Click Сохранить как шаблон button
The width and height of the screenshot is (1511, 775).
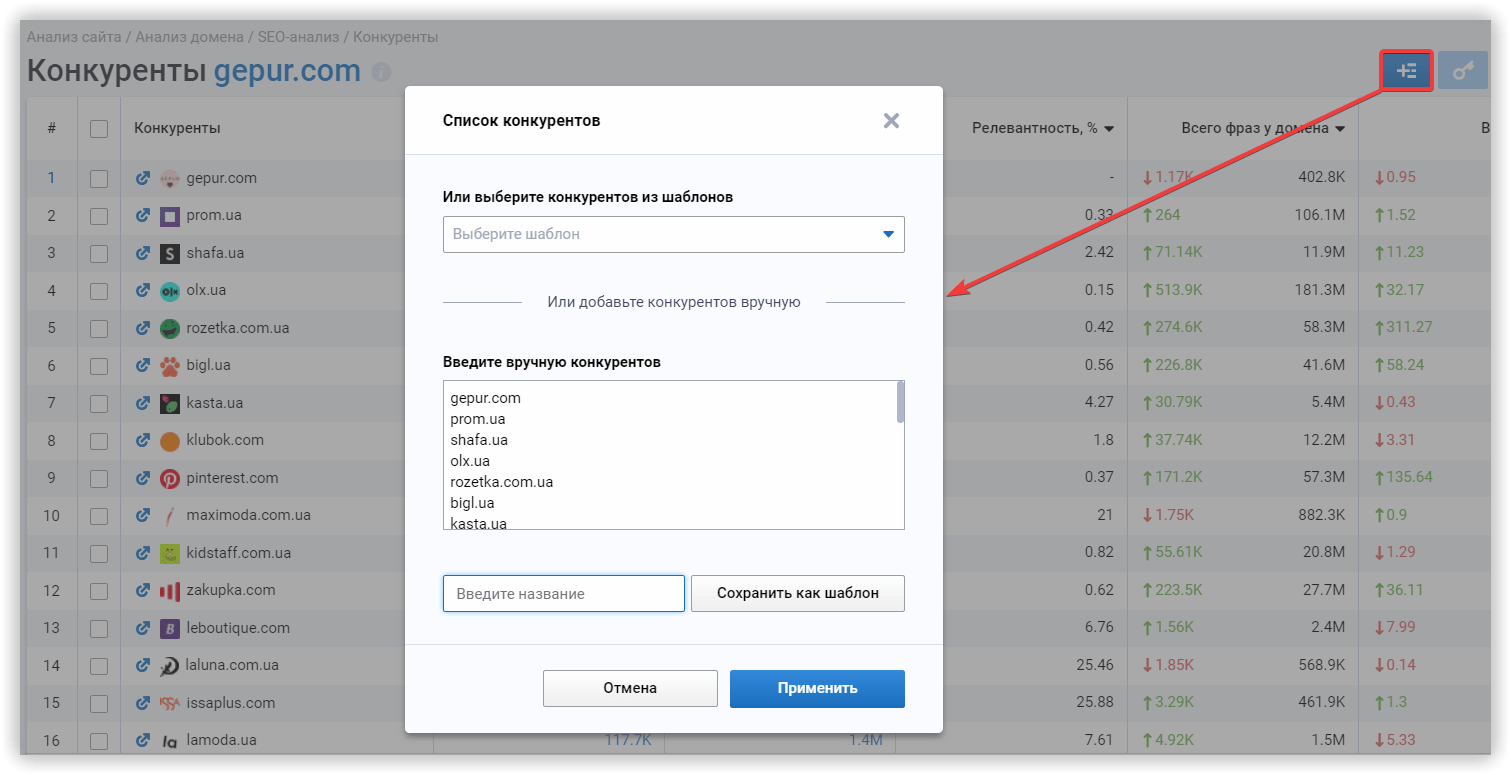click(798, 593)
